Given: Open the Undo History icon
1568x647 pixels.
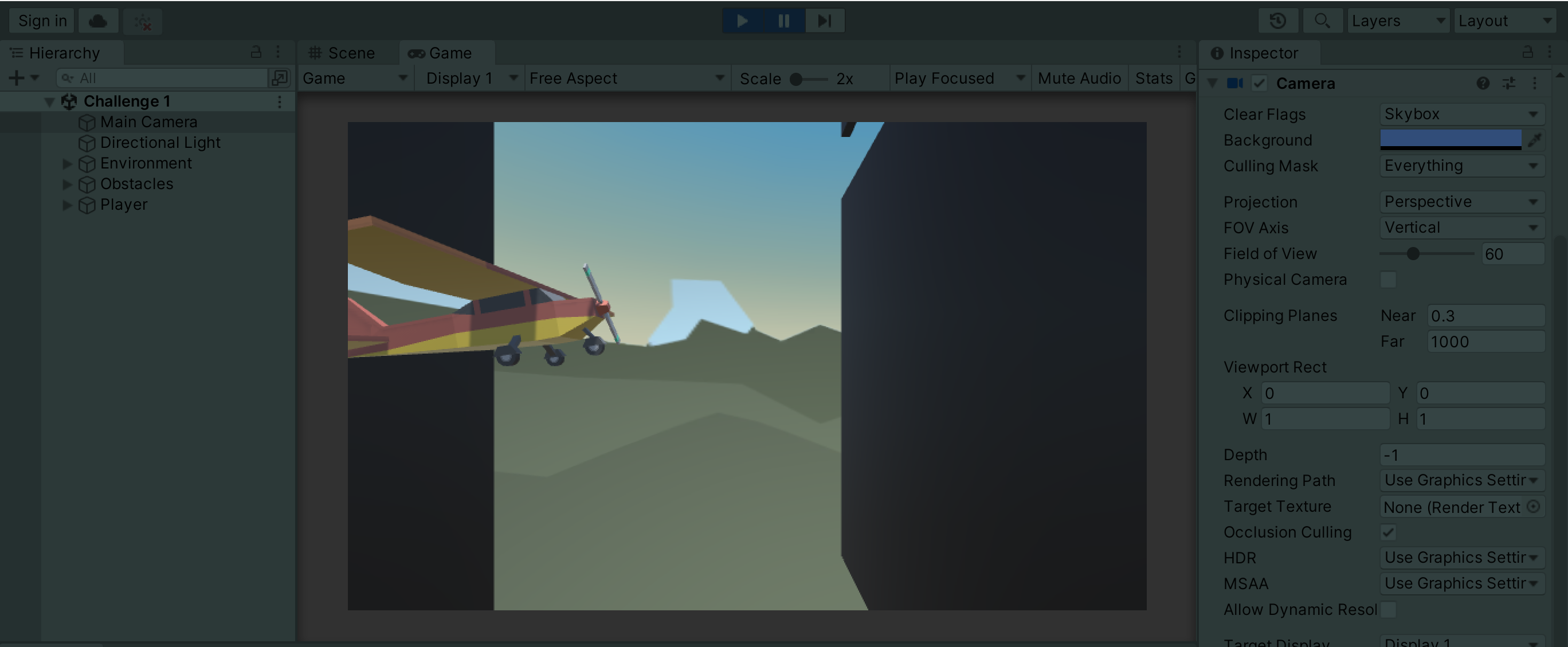Looking at the screenshot, I should point(1277,21).
